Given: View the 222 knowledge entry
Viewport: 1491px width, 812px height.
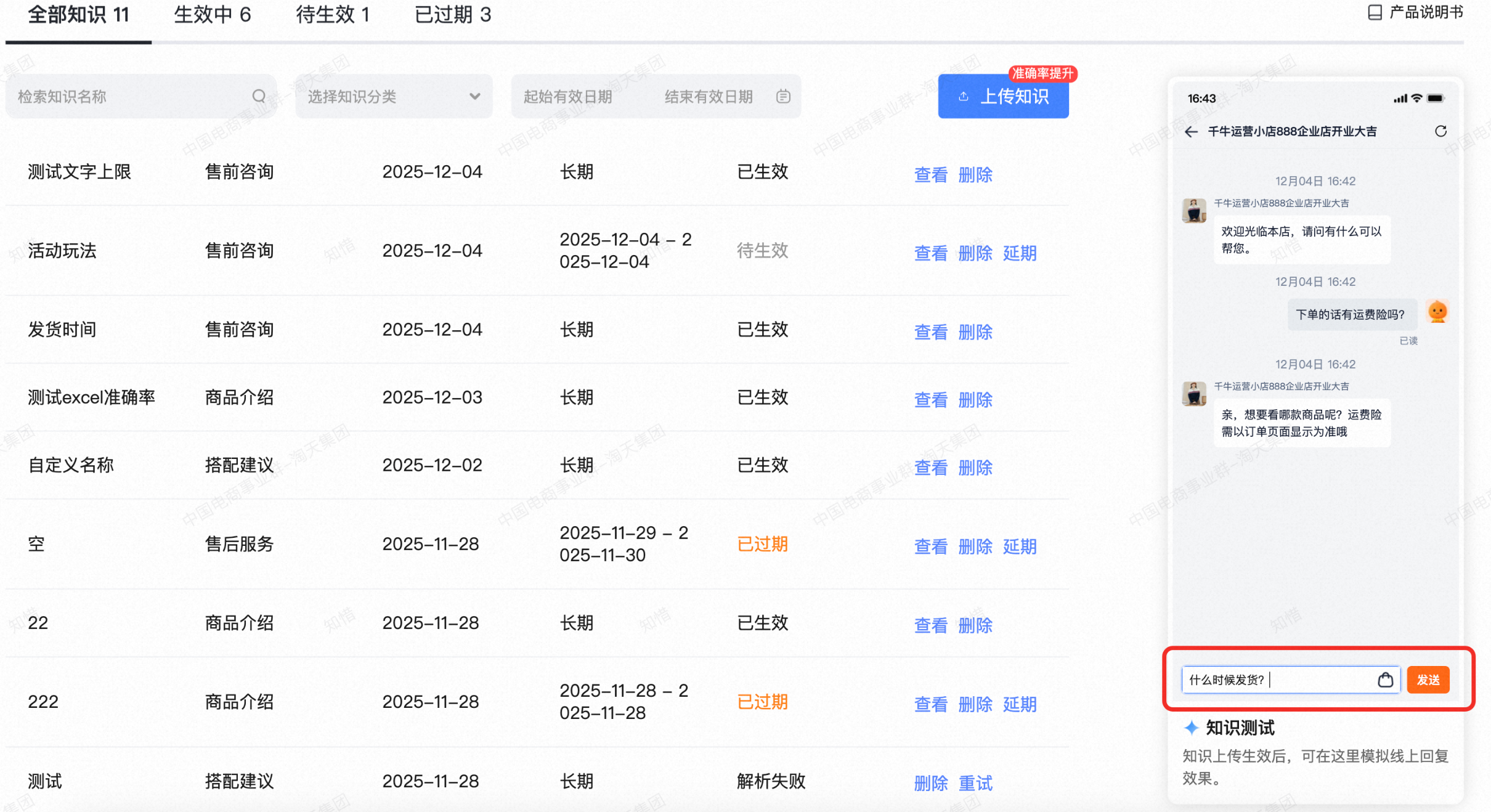Looking at the screenshot, I should [x=930, y=704].
